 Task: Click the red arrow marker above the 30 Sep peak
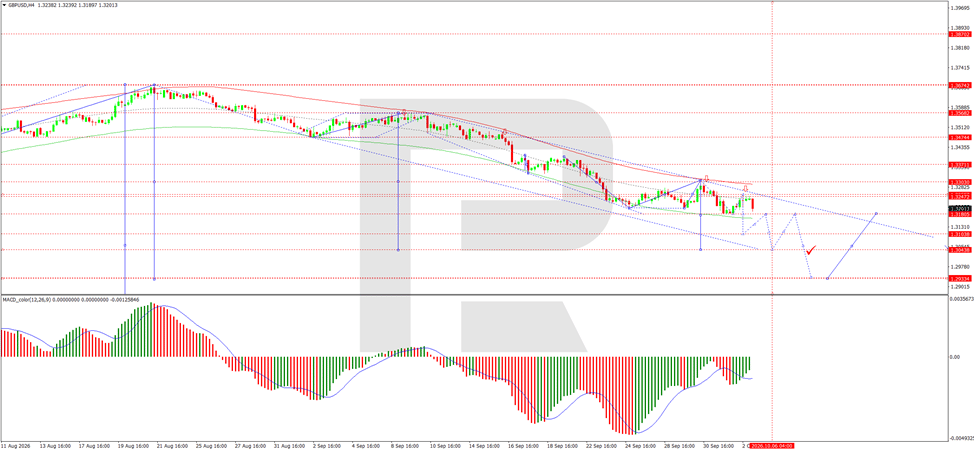pyautogui.click(x=706, y=178)
